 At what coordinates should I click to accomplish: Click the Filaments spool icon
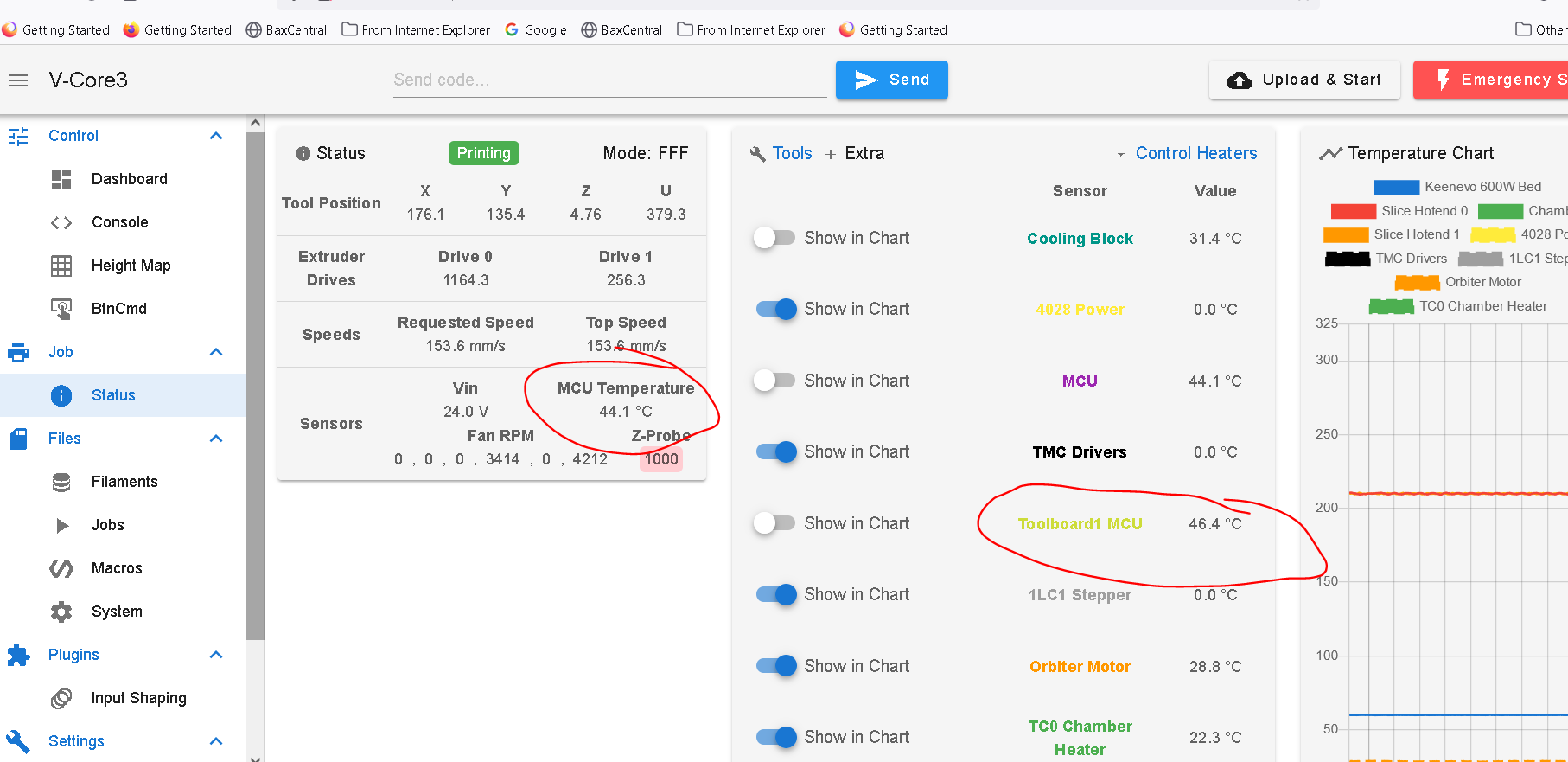(61, 482)
